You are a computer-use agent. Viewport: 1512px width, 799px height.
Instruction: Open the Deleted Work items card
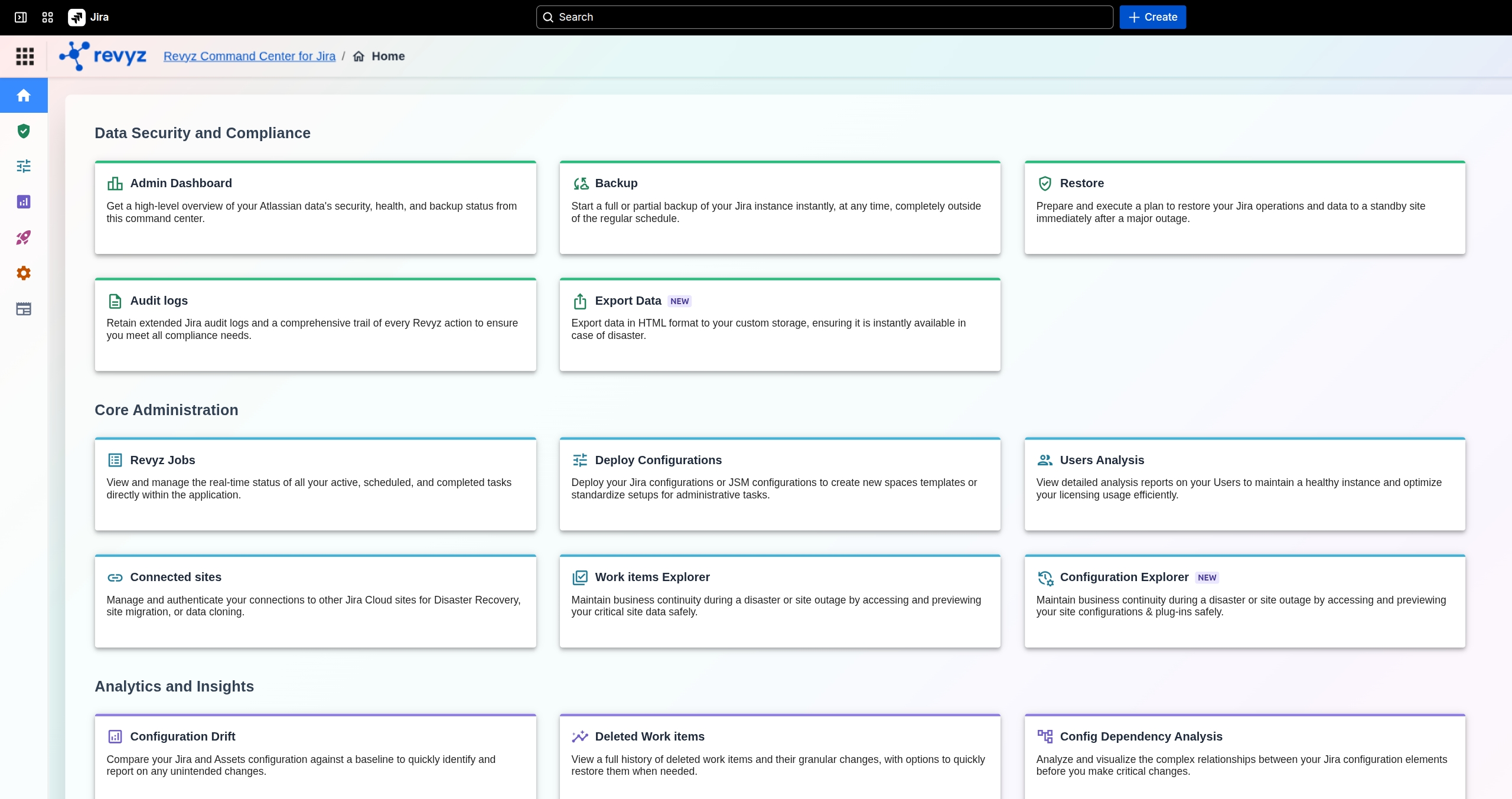point(780,756)
